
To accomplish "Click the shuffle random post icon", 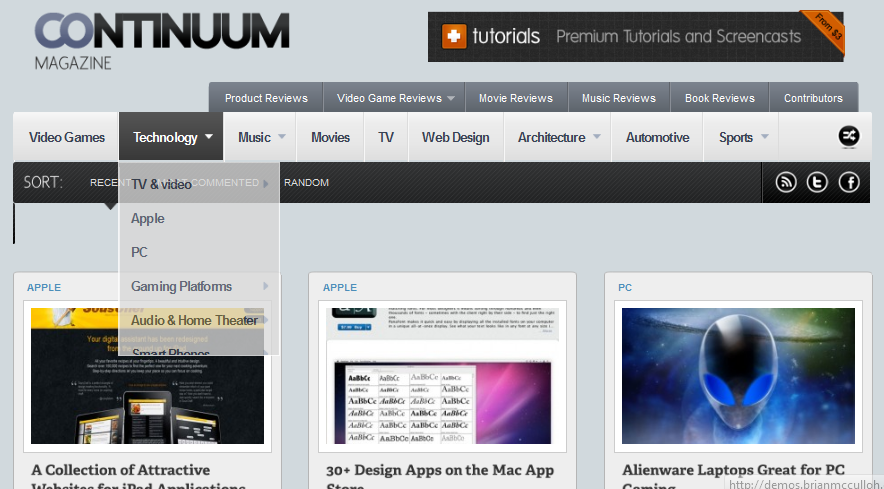I will tap(848, 136).
